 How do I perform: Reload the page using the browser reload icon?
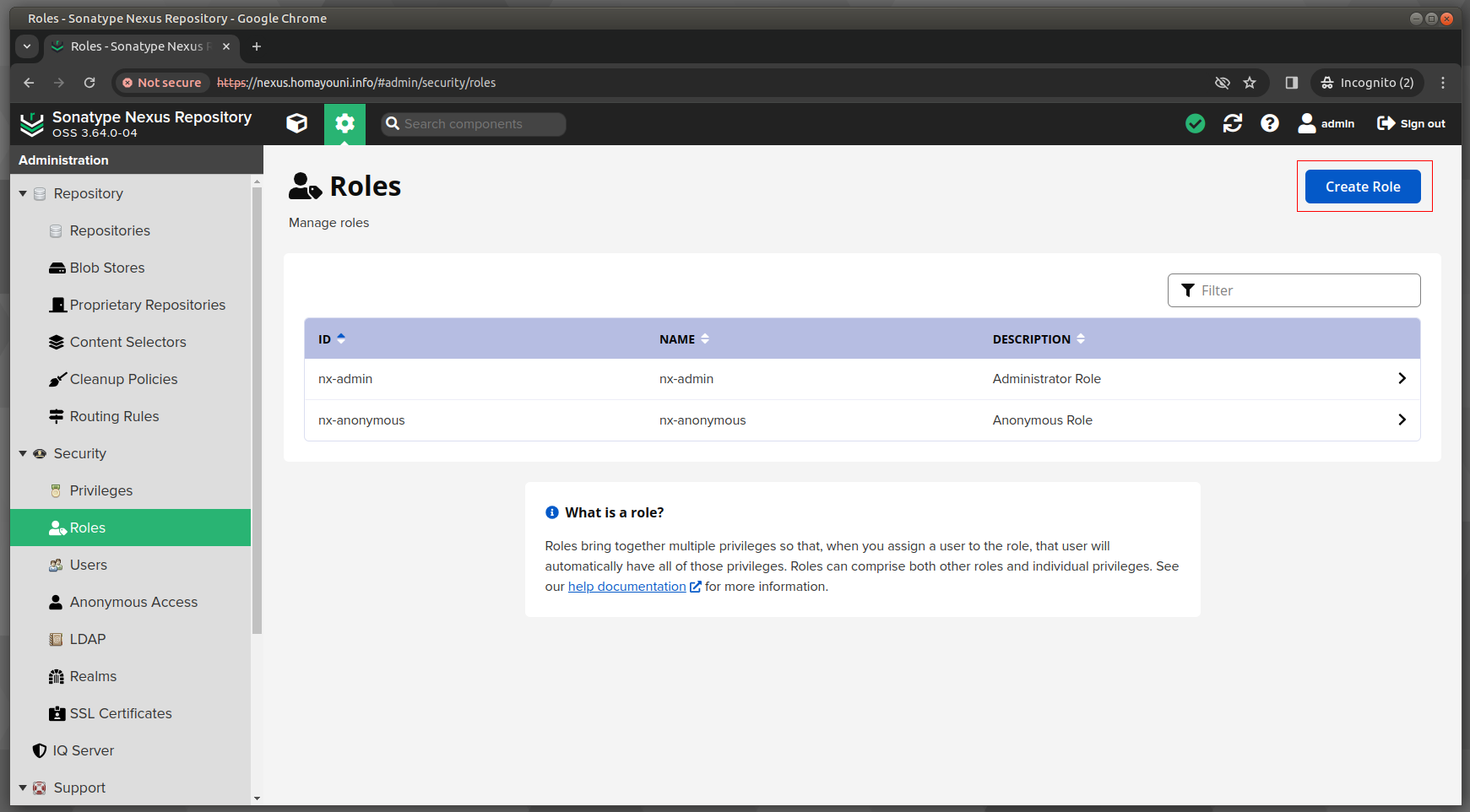90,83
